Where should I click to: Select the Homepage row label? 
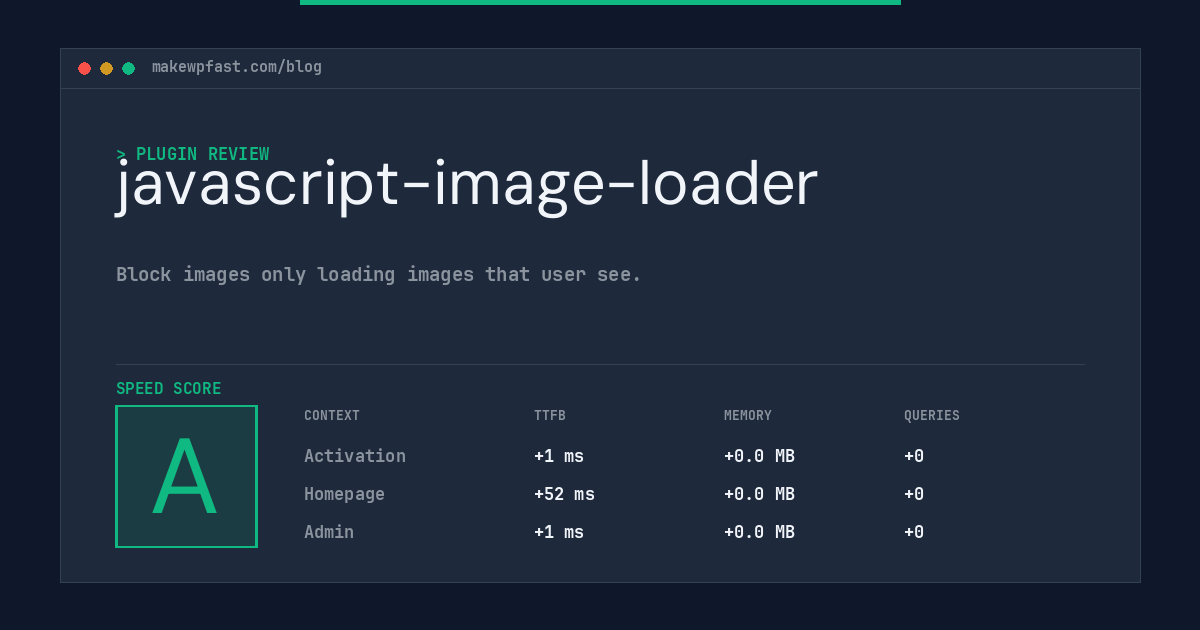point(344,494)
